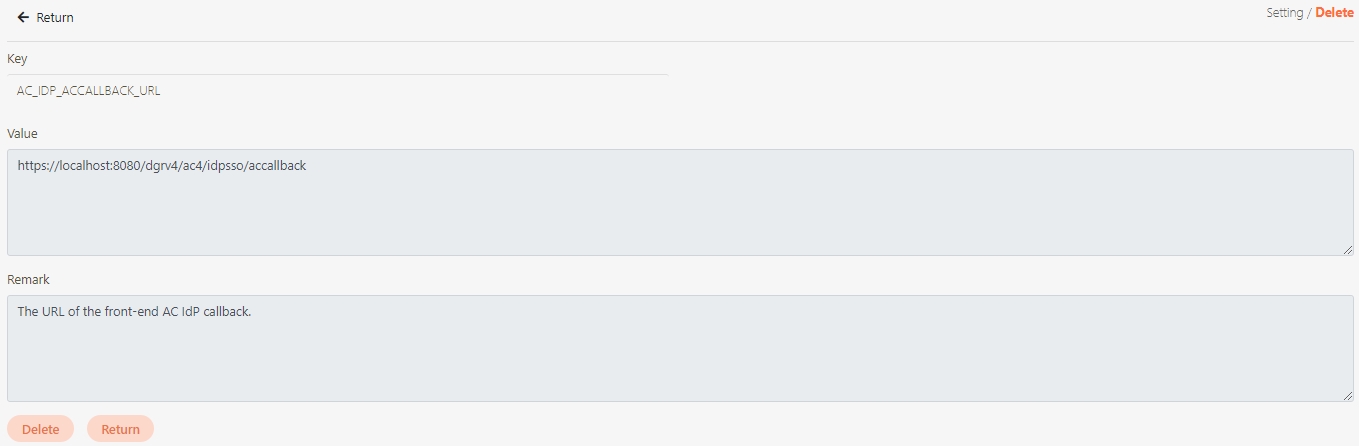The width and height of the screenshot is (1359, 446).
Task: Click the back arrow icon
Action: click(23, 17)
